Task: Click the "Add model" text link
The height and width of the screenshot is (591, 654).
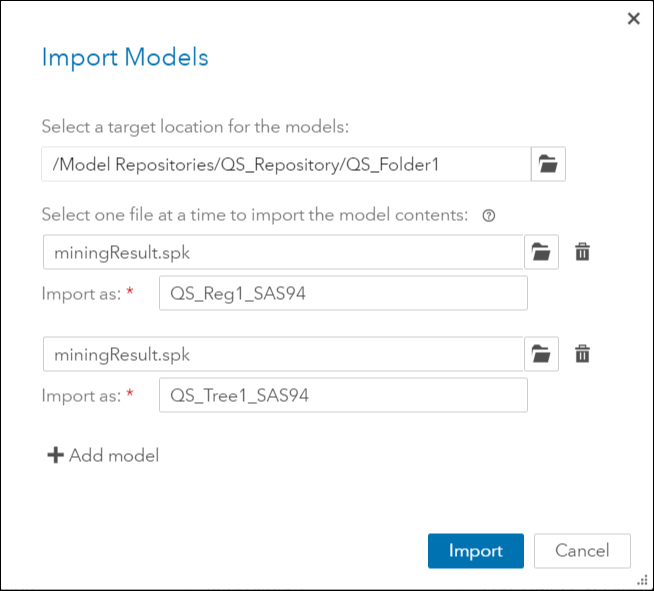Action: [x=113, y=456]
